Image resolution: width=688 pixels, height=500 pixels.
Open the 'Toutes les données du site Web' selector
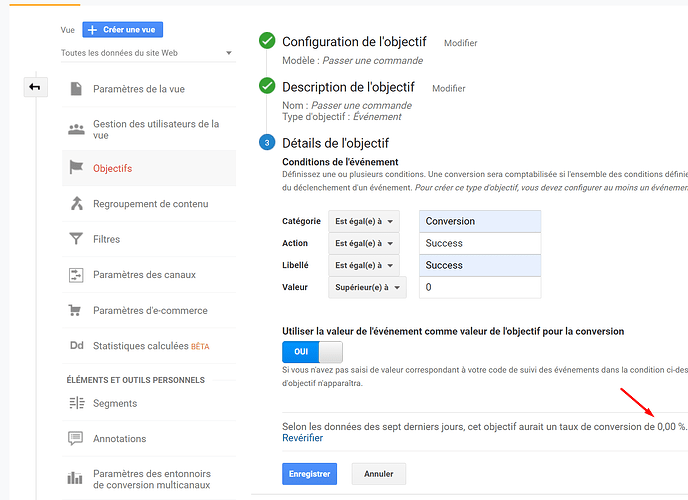[x=147, y=53]
